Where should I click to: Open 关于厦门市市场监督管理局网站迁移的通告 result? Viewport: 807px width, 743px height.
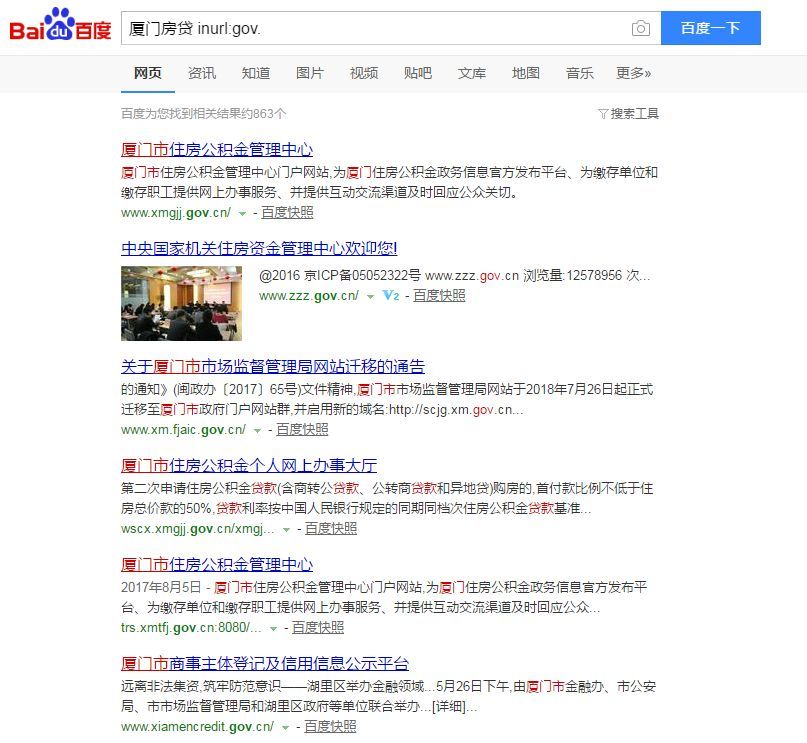click(273, 366)
